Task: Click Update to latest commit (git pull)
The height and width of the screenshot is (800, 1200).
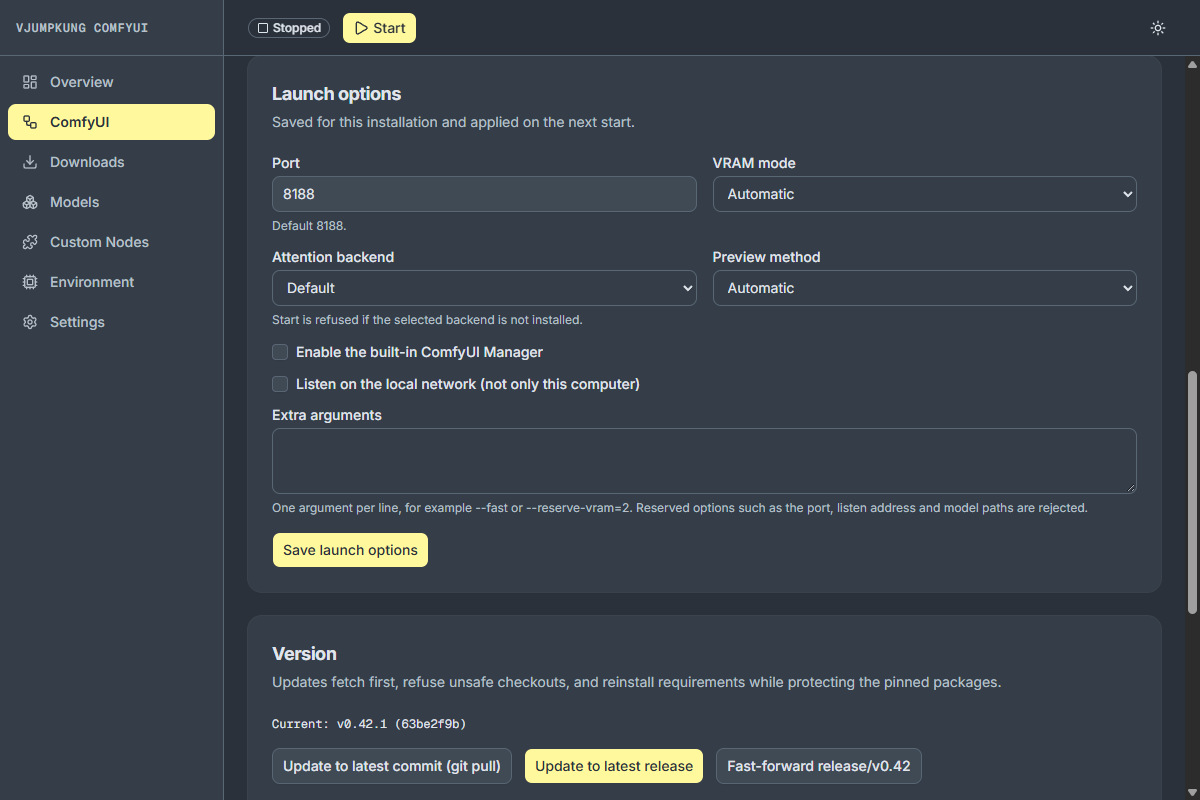Action: [x=392, y=766]
